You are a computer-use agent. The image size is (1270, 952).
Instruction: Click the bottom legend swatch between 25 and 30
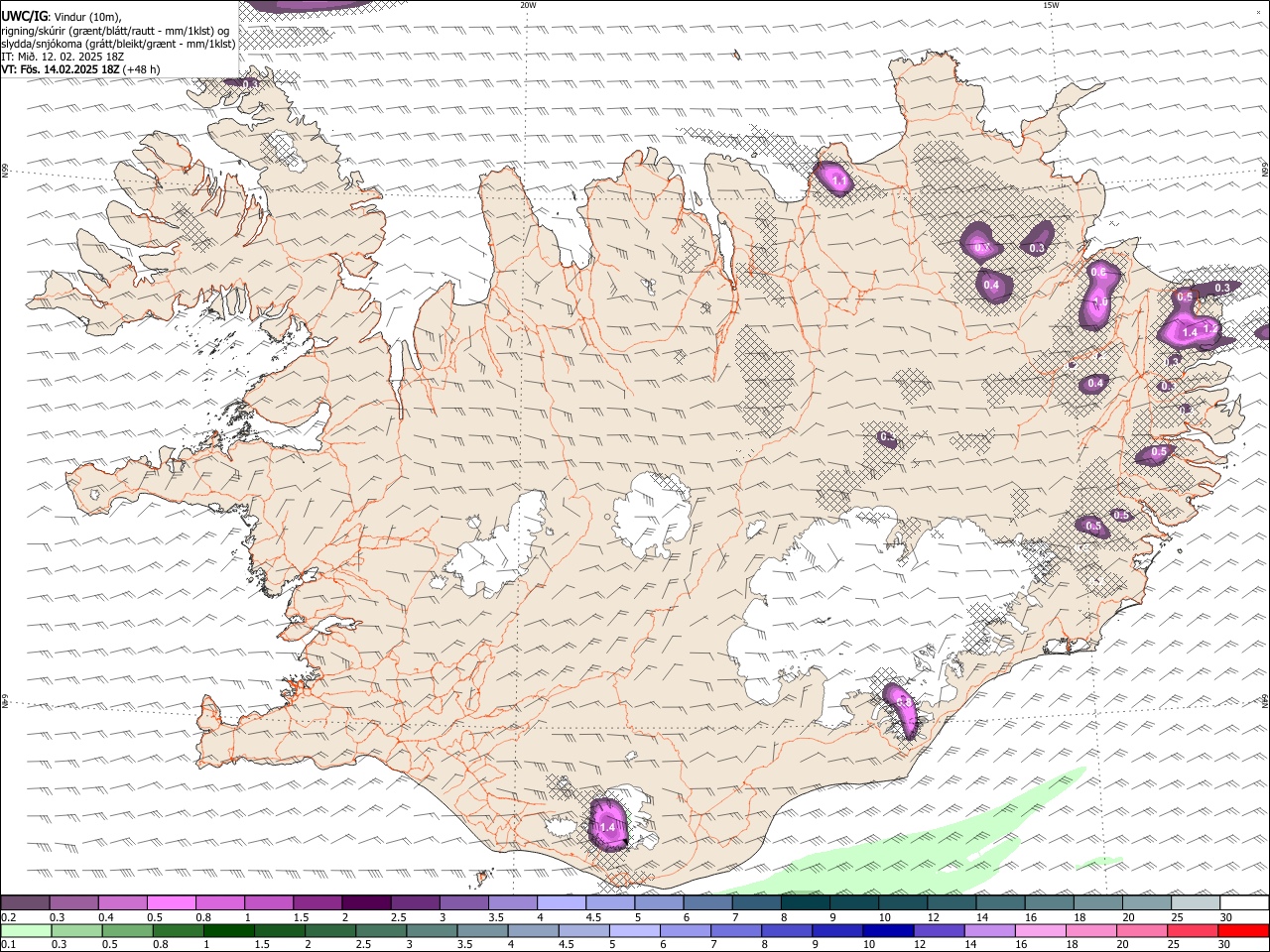point(1193,931)
